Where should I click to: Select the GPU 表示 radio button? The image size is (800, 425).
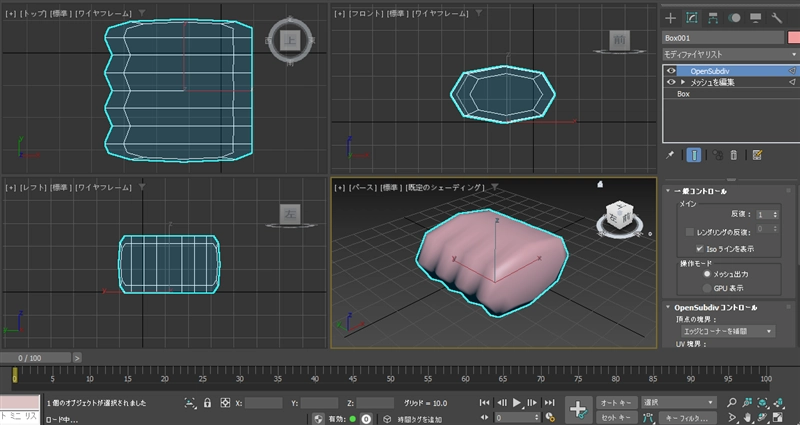(707, 288)
